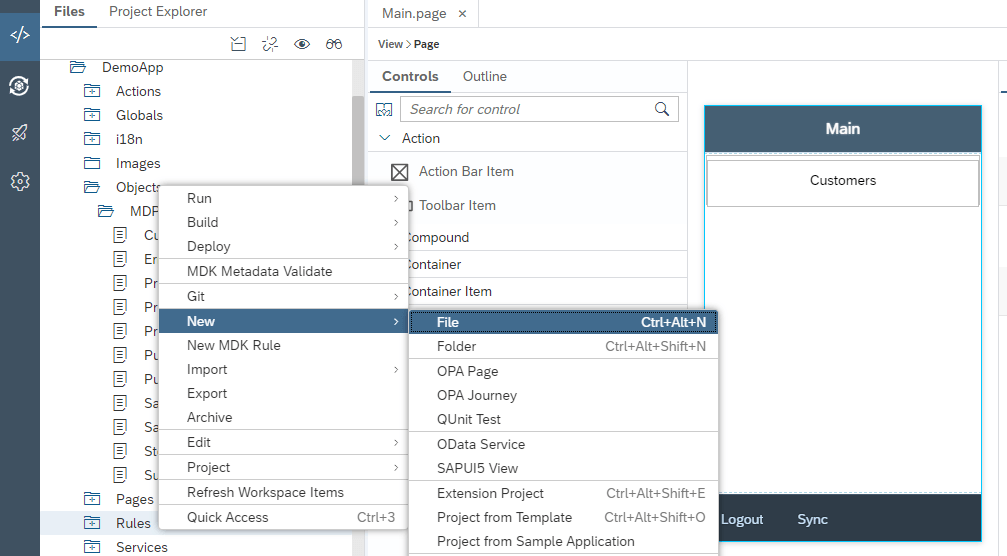Click the rocket icon in left sidebar
The width and height of the screenshot is (1007, 556).
pyautogui.click(x=20, y=133)
